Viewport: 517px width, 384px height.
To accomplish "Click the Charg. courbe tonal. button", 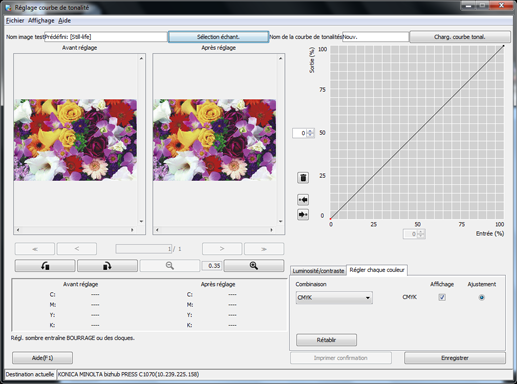I will pyautogui.click(x=460, y=37).
